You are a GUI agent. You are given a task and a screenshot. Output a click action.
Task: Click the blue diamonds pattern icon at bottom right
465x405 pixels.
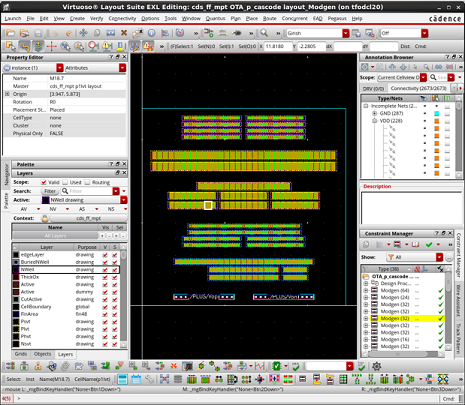tap(443, 379)
